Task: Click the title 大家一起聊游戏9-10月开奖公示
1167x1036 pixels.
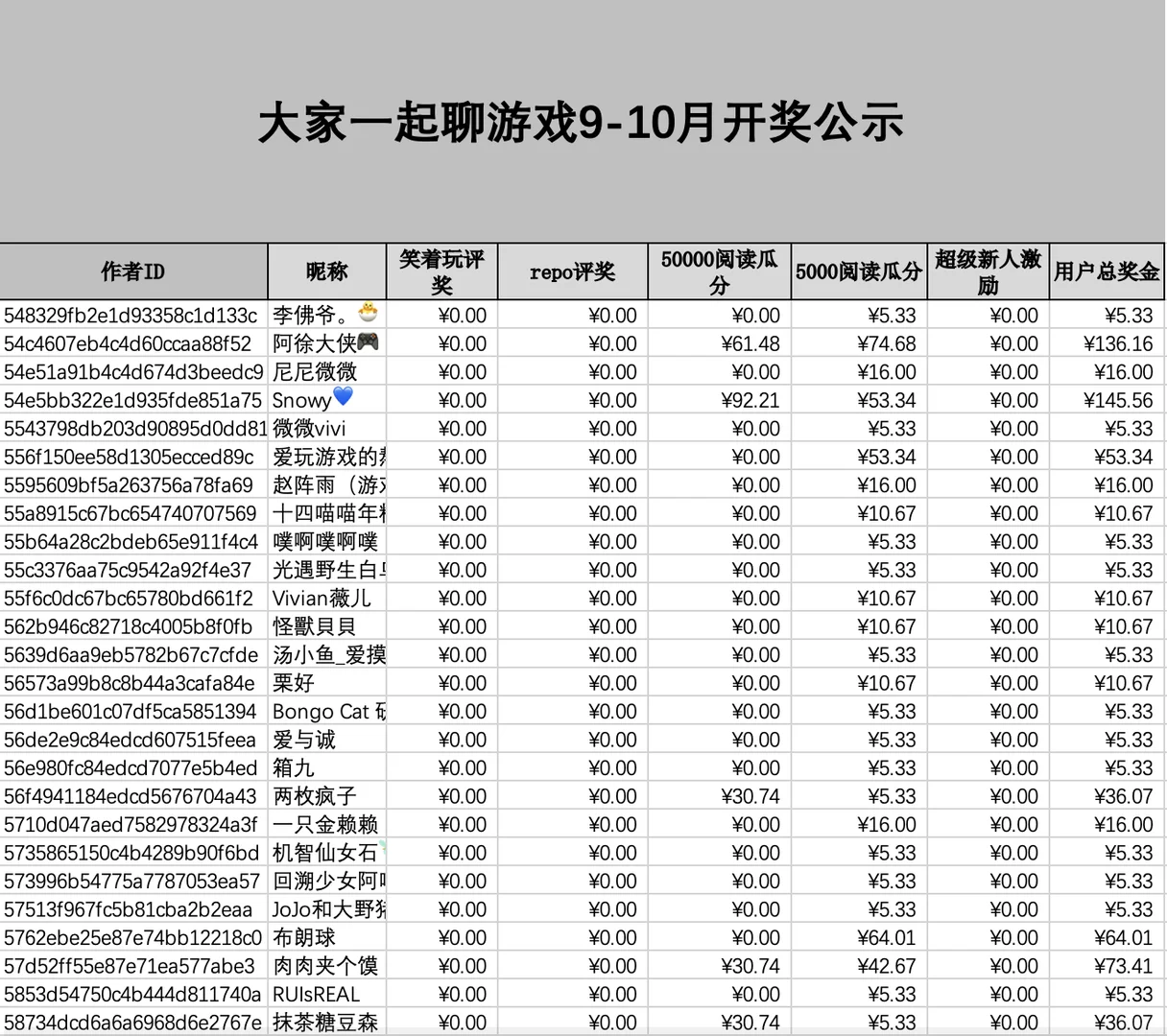Action: click(x=581, y=123)
